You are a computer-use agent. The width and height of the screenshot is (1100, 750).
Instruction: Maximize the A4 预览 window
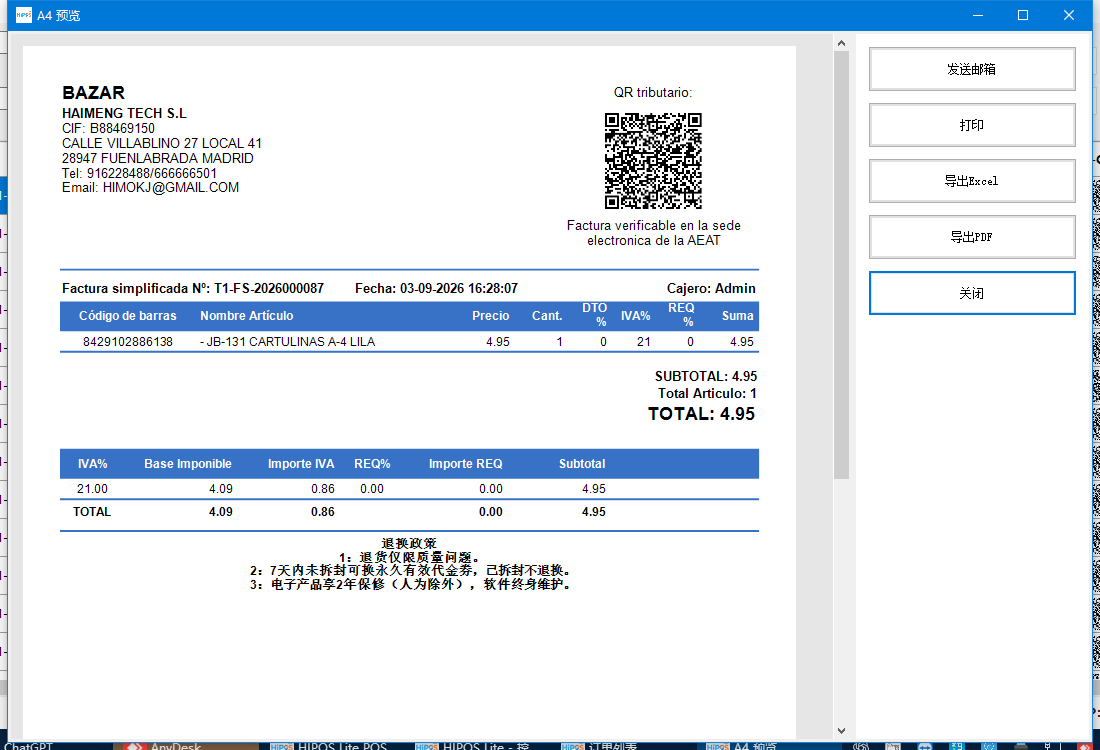(1023, 15)
